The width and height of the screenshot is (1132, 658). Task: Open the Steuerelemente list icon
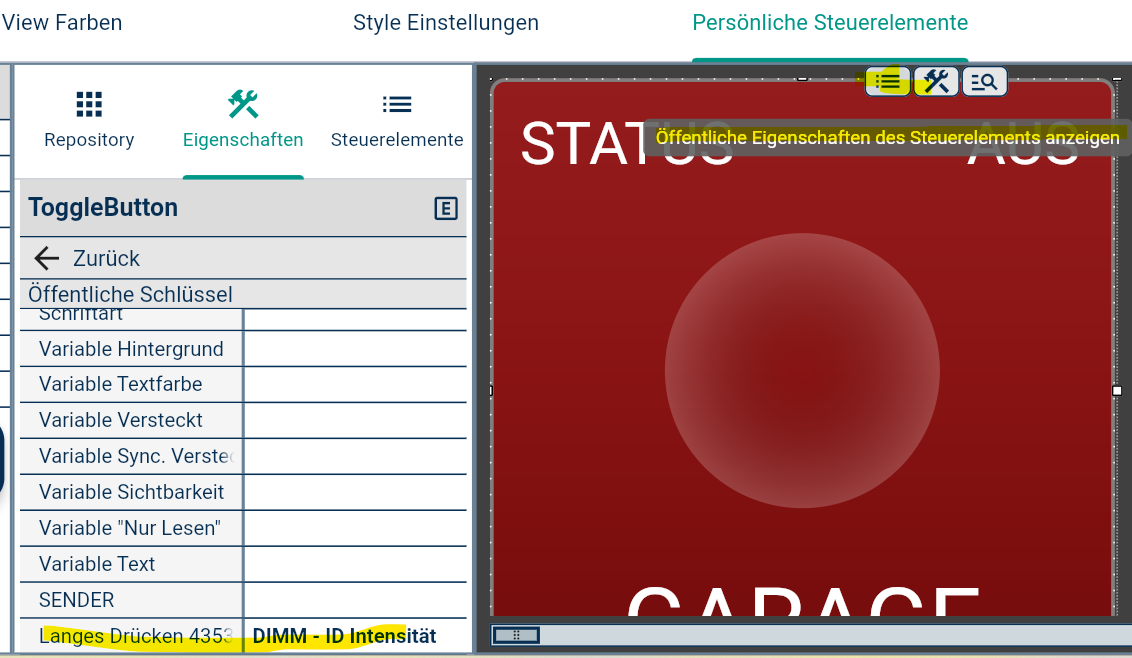pyautogui.click(x=396, y=105)
